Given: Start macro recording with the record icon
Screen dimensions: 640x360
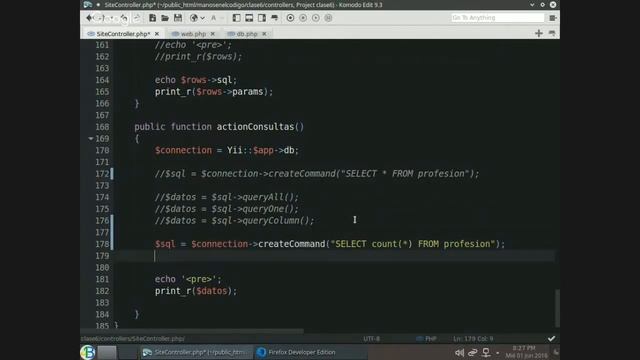Looking at the screenshot, I should 290,18.
